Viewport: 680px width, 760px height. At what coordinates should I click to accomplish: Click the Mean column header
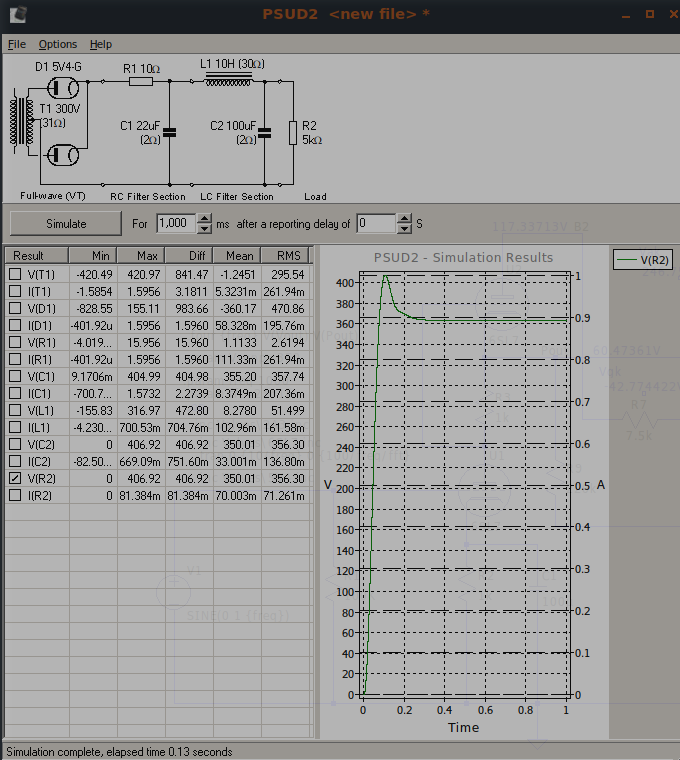point(237,255)
